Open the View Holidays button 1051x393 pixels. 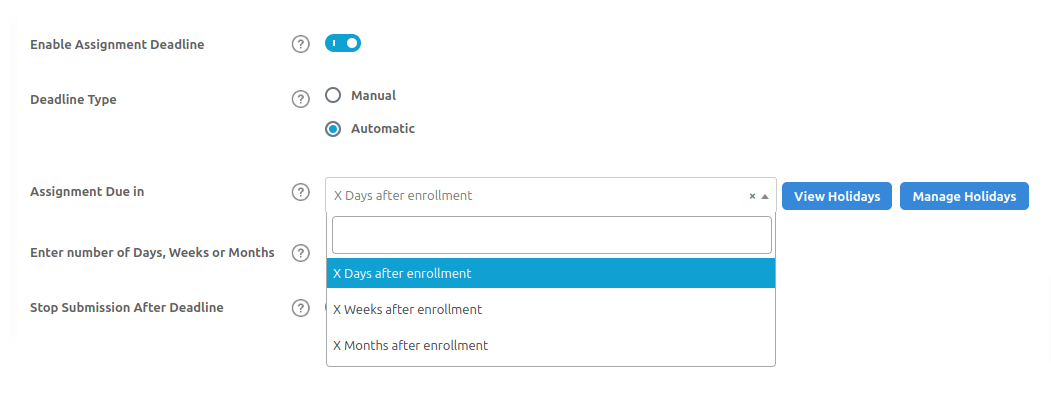tap(837, 196)
